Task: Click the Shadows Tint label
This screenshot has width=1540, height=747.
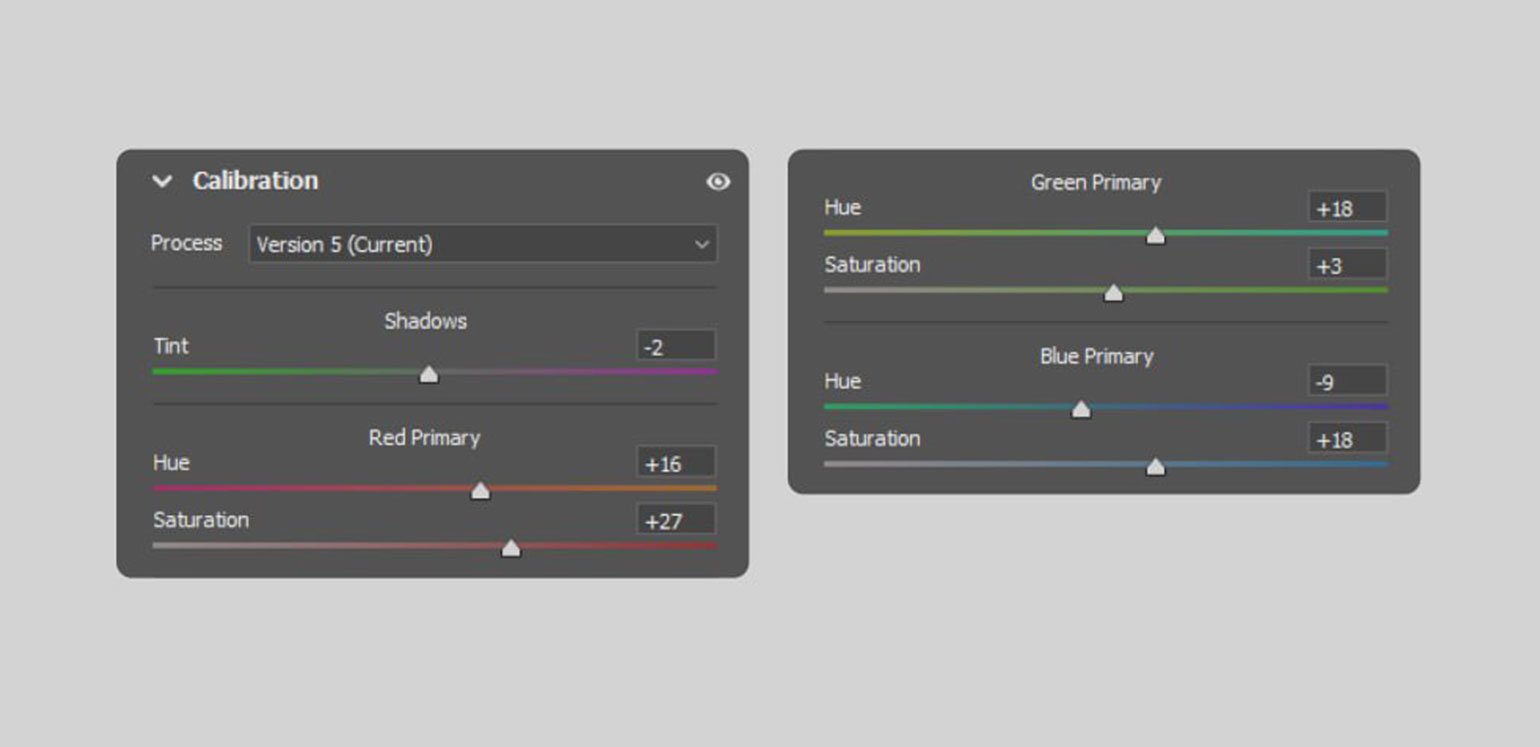Action: point(171,346)
